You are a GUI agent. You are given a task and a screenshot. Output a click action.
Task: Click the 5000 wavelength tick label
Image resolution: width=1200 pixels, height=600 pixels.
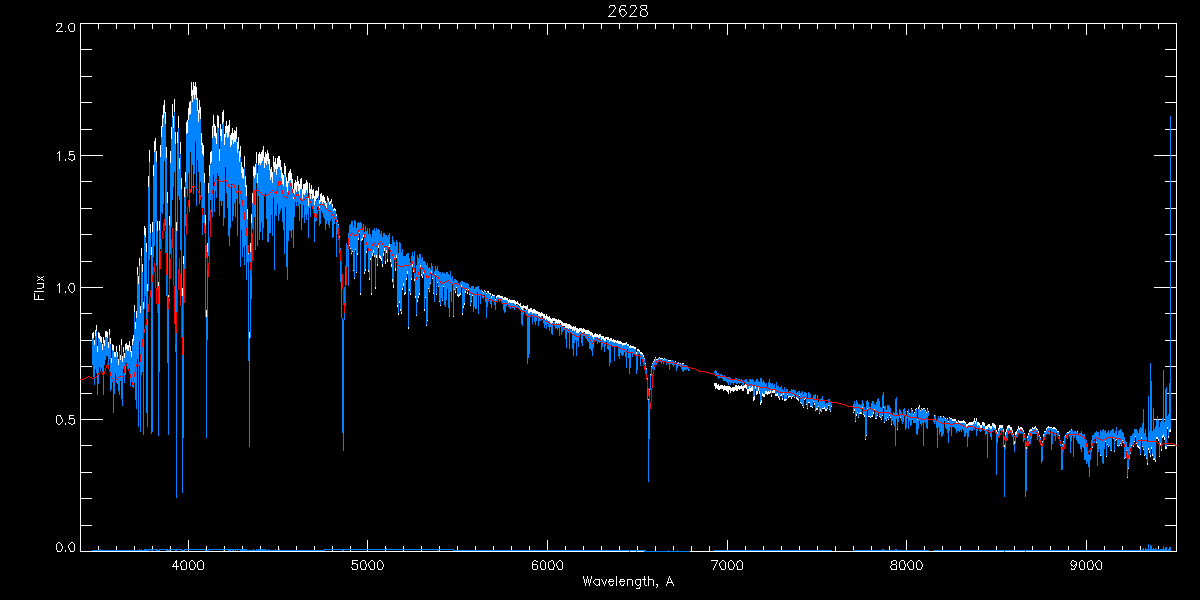click(367, 563)
